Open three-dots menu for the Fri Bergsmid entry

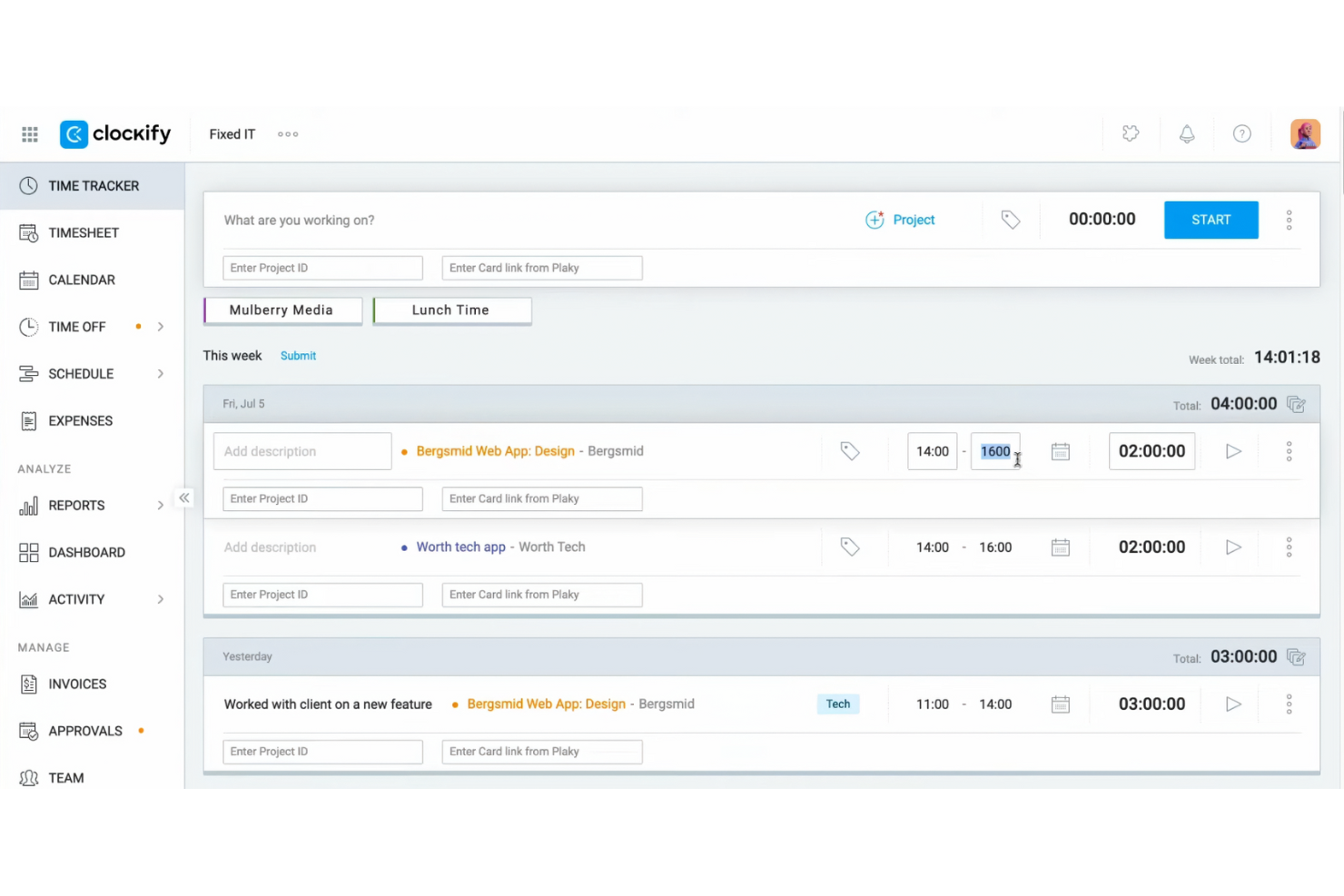point(1289,451)
